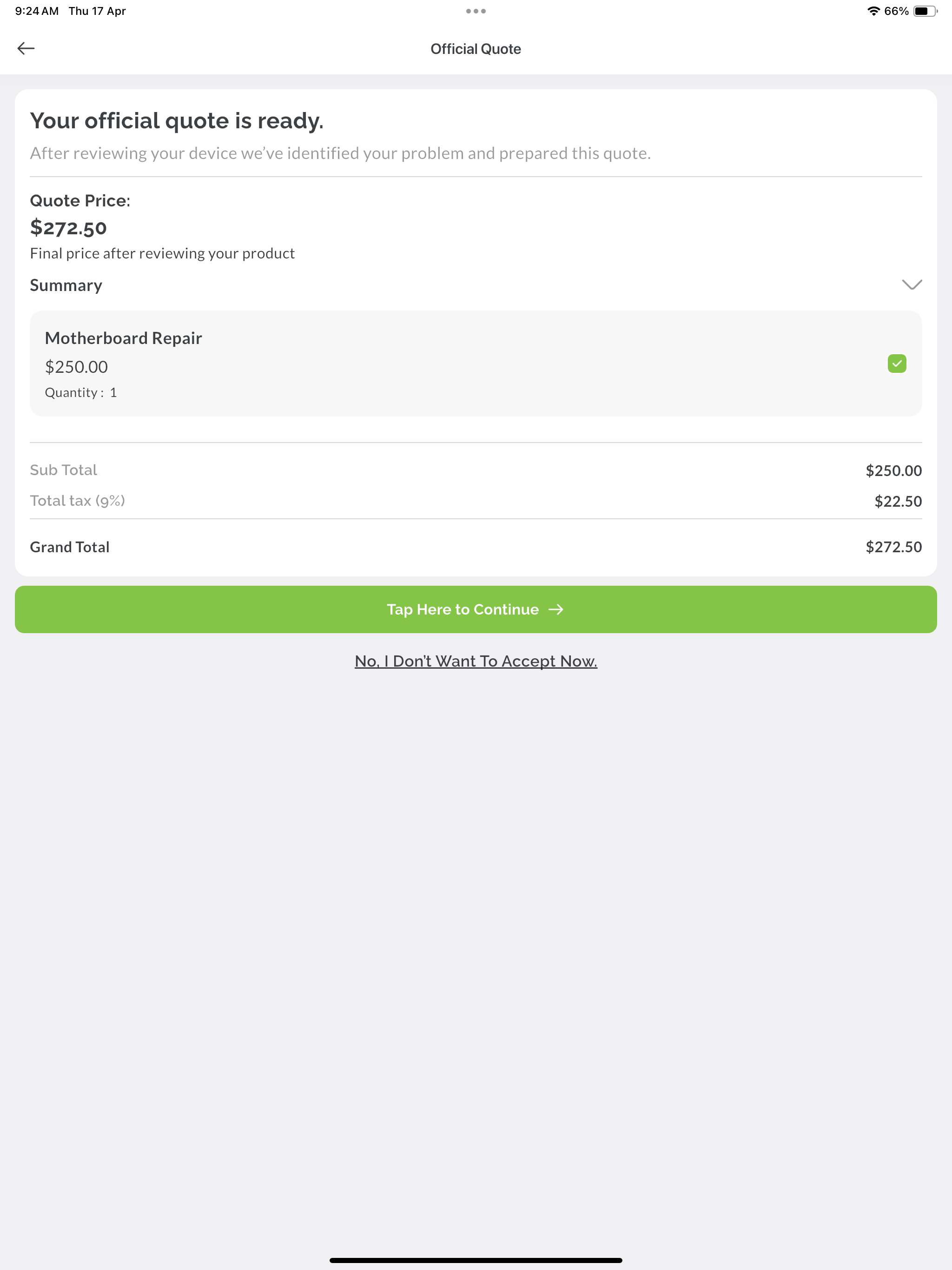Screen dimensions: 952x1270
Task: Open the three-dot multitasking menu
Action: [x=476, y=11]
